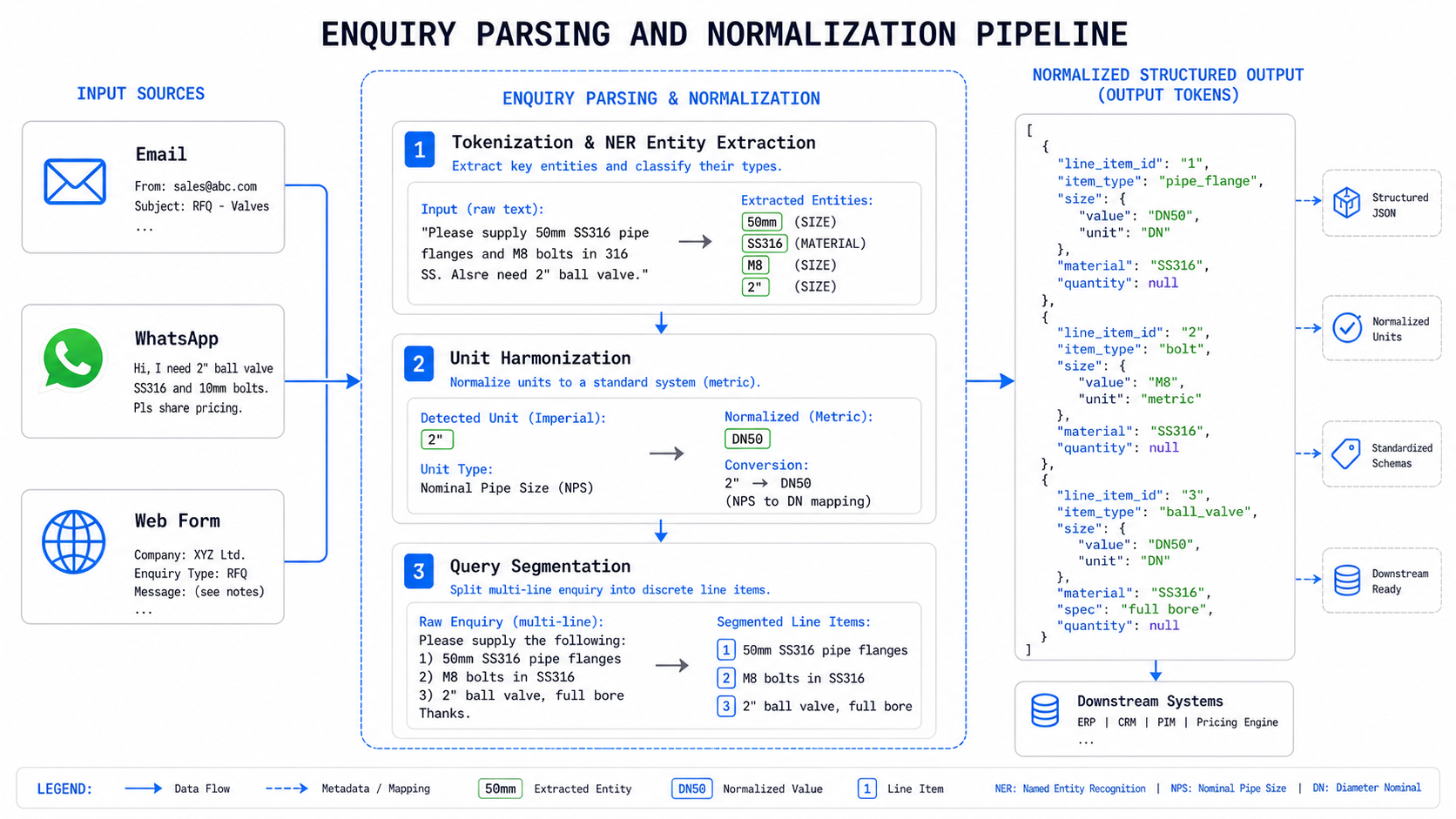Click the "item_type": "ball_valve" JSON line
This screenshot has width=1456, height=819.
(x=1158, y=512)
